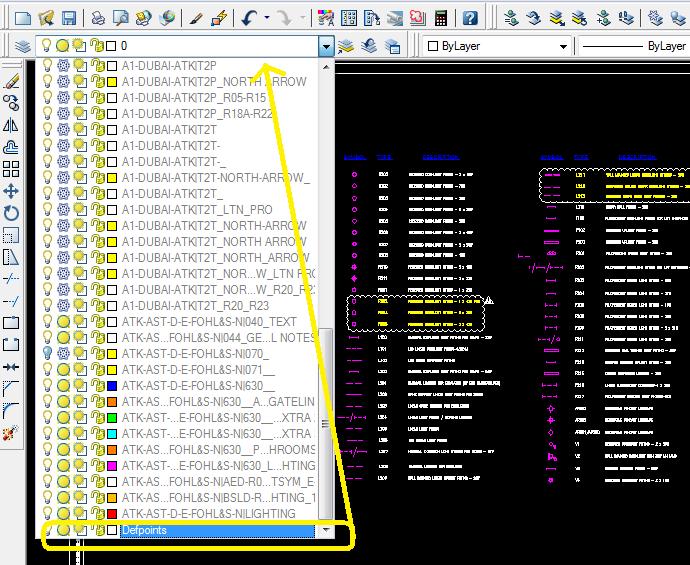Click the Match Properties paintbrush icon
The width and height of the screenshot is (690, 565).
pos(196,18)
